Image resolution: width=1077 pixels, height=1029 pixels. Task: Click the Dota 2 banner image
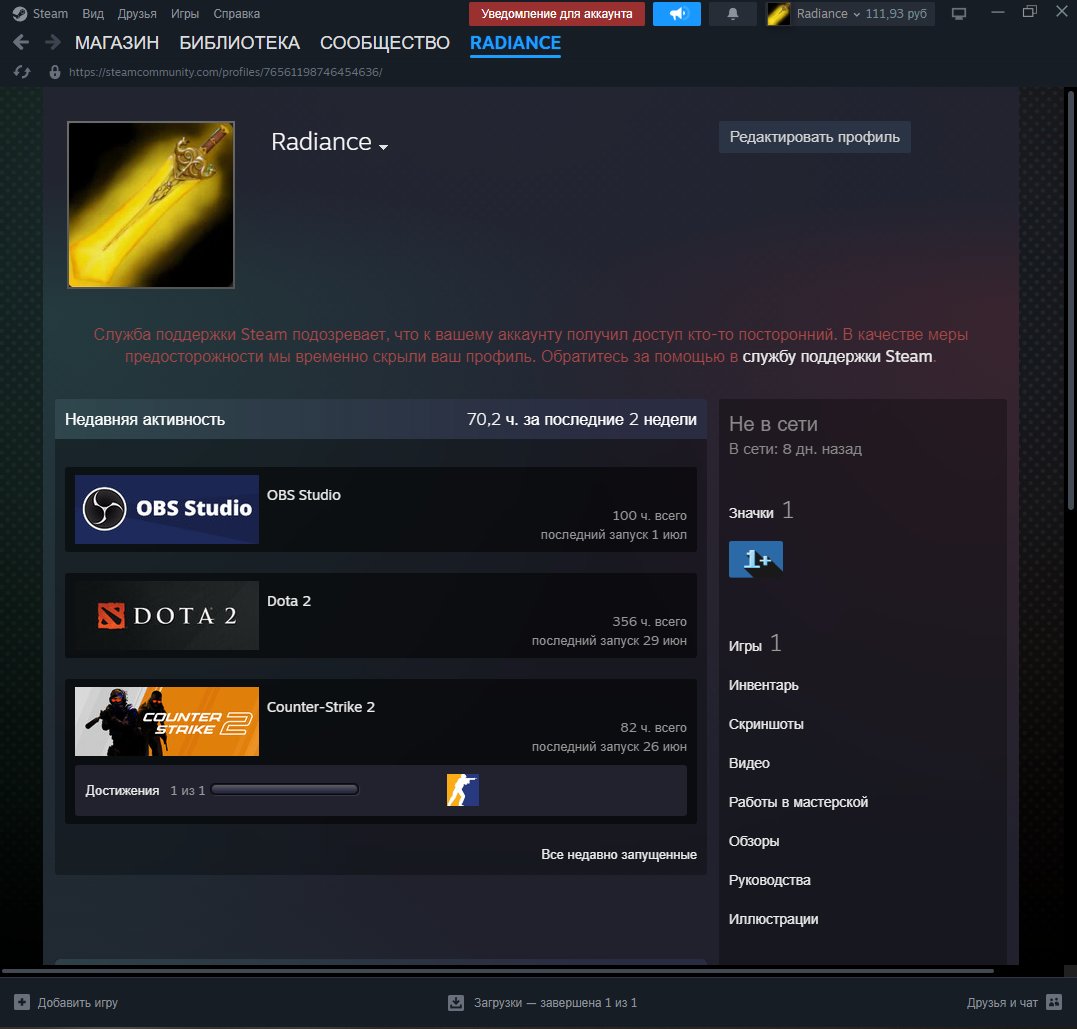click(x=167, y=615)
